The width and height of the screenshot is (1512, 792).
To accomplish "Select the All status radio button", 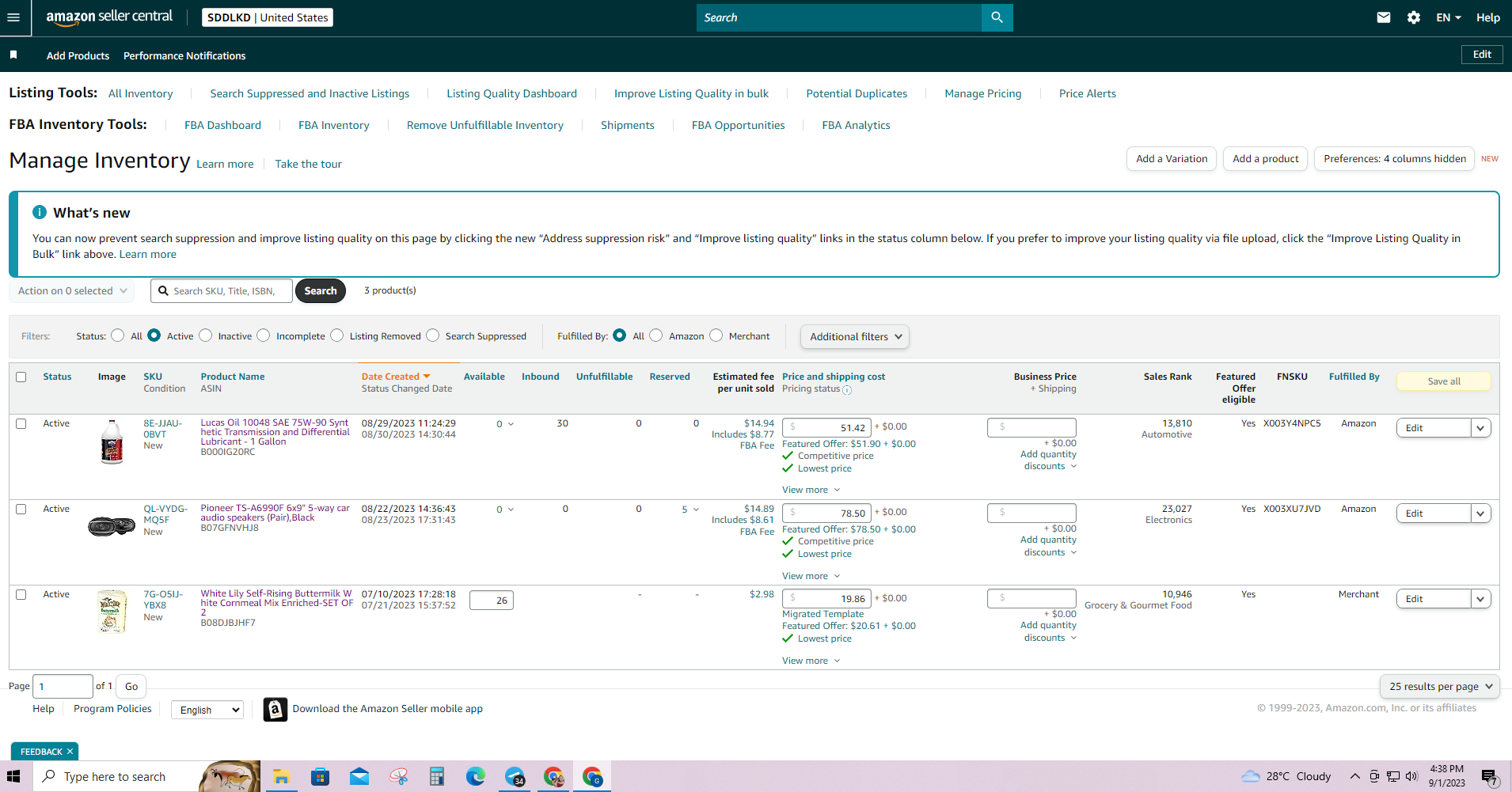I will coord(118,335).
